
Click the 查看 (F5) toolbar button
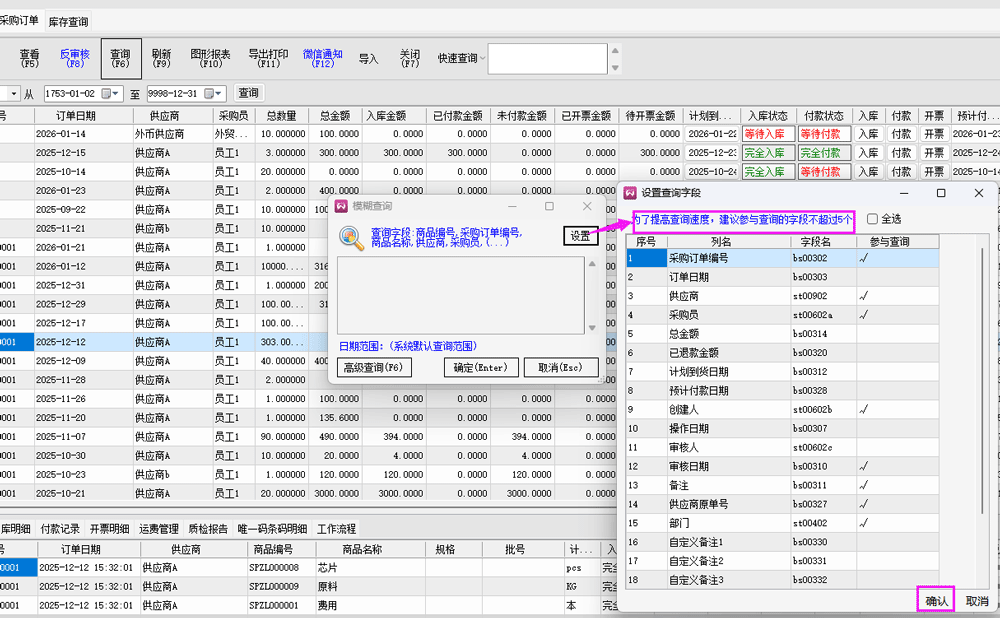(x=29, y=58)
